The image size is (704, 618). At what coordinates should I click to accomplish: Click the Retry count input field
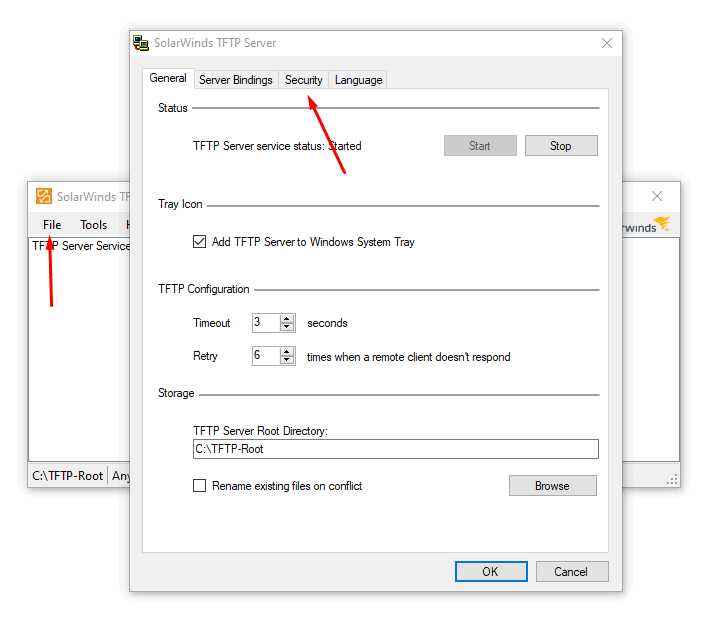click(266, 356)
